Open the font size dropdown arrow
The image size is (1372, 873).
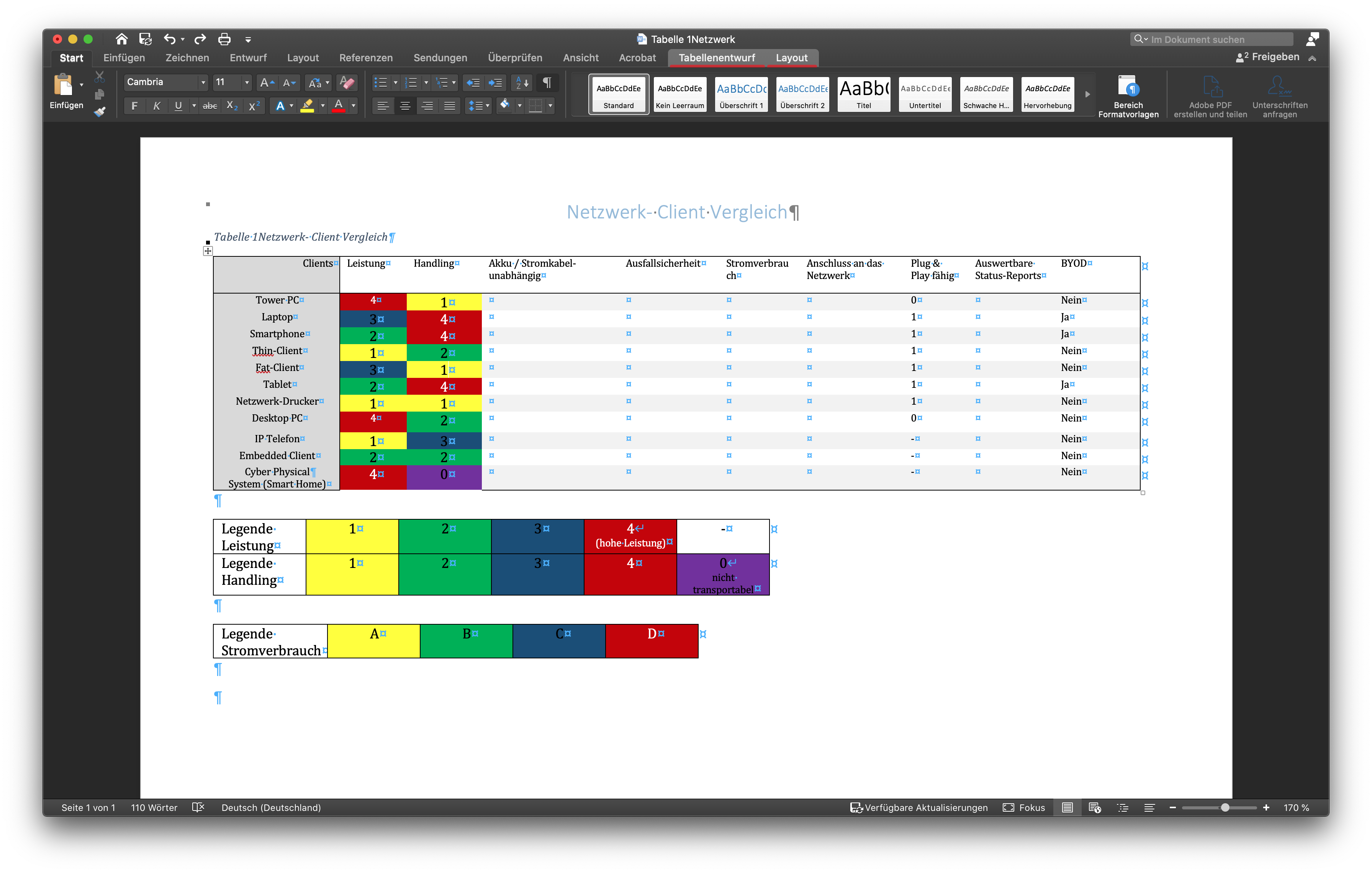(x=247, y=83)
